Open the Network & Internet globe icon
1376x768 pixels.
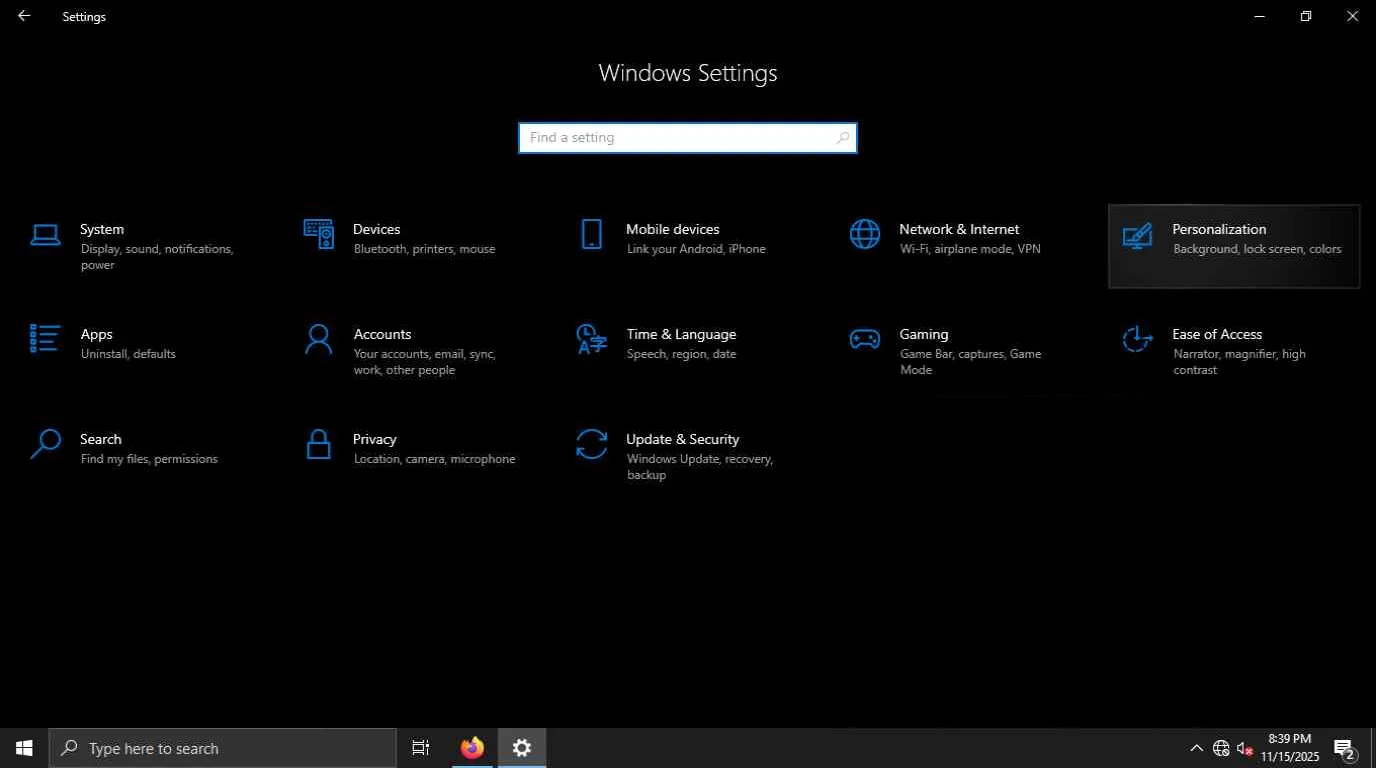pos(864,234)
